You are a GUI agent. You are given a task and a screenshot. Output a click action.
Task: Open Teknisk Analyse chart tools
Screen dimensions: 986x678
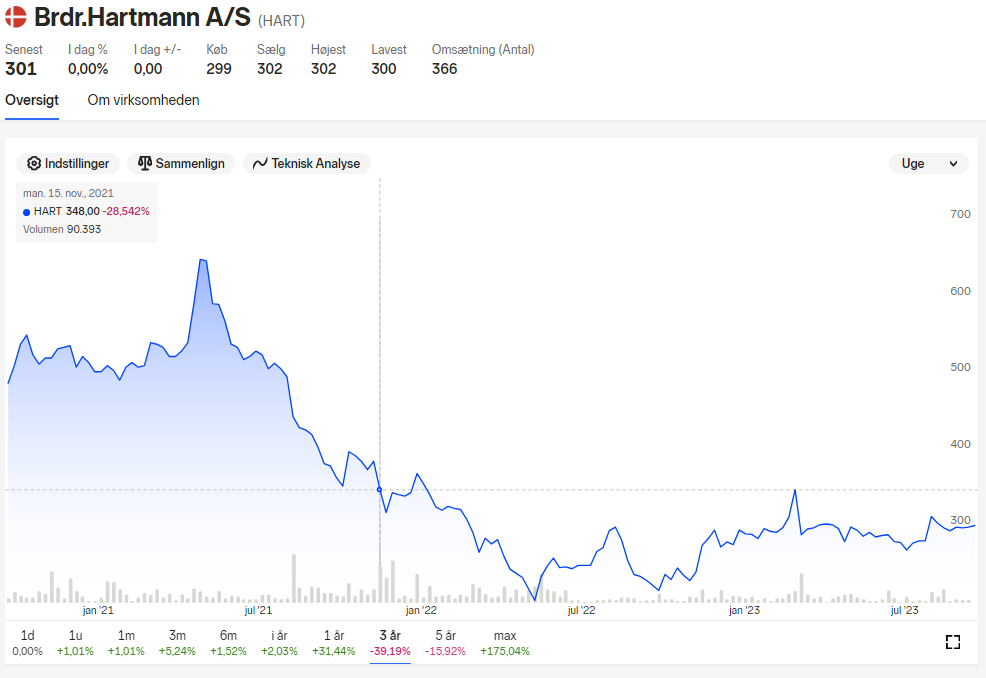tap(307, 164)
